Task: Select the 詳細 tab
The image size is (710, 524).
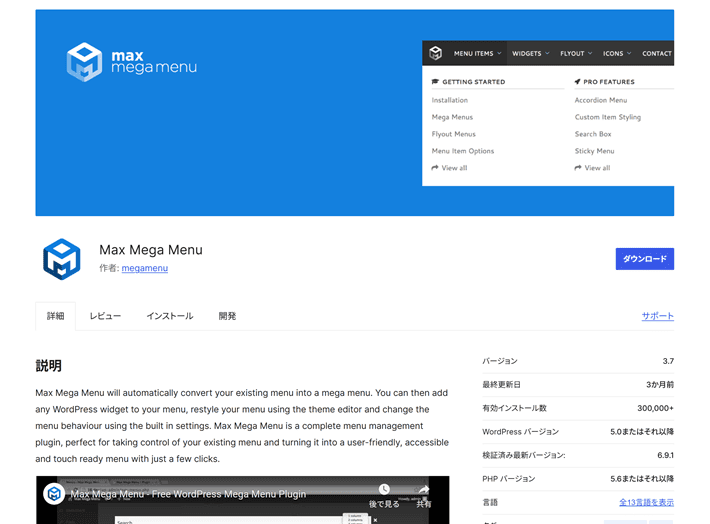Action: click(55, 316)
